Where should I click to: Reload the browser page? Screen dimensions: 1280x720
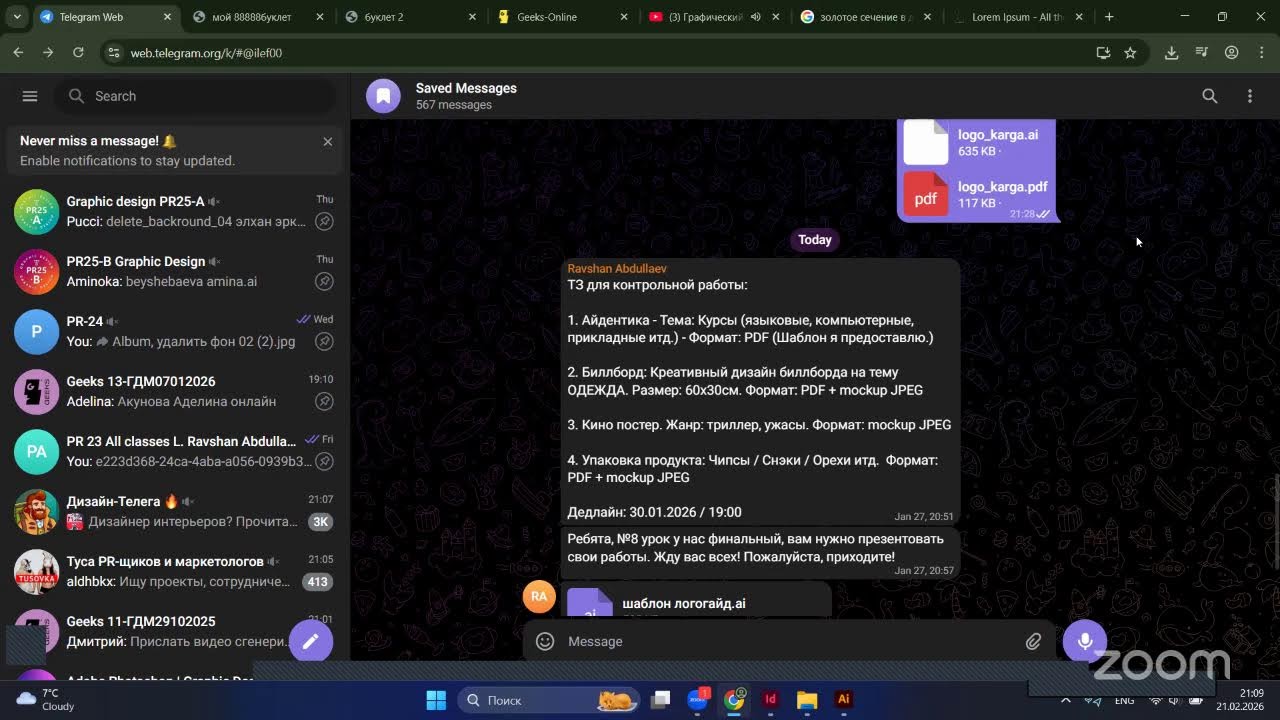(x=78, y=53)
